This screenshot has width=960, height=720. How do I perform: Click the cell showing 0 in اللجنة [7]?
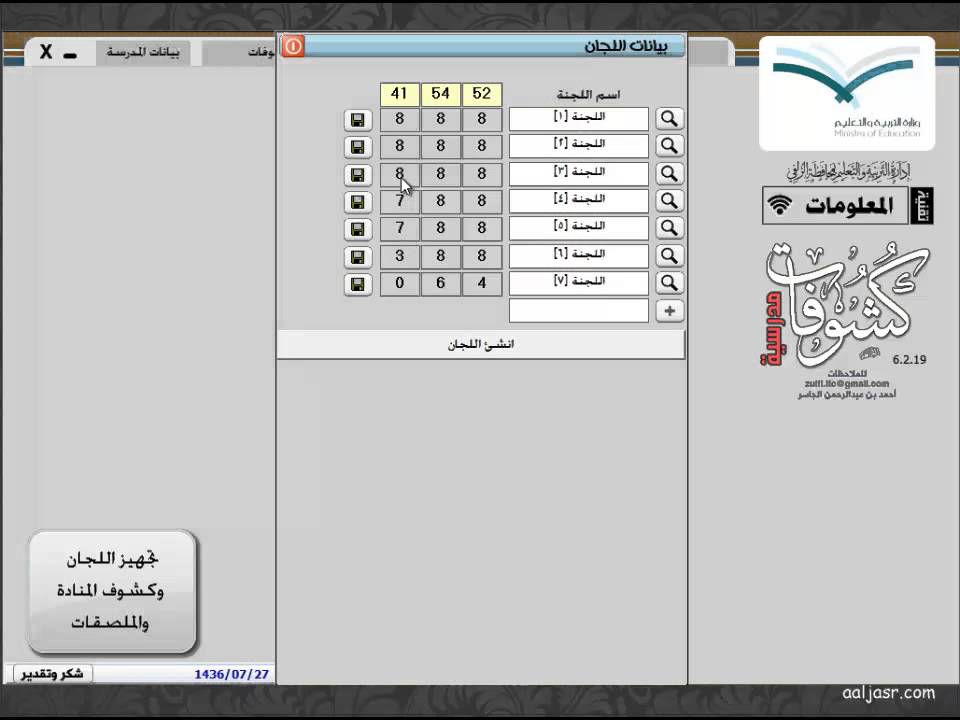tap(399, 284)
